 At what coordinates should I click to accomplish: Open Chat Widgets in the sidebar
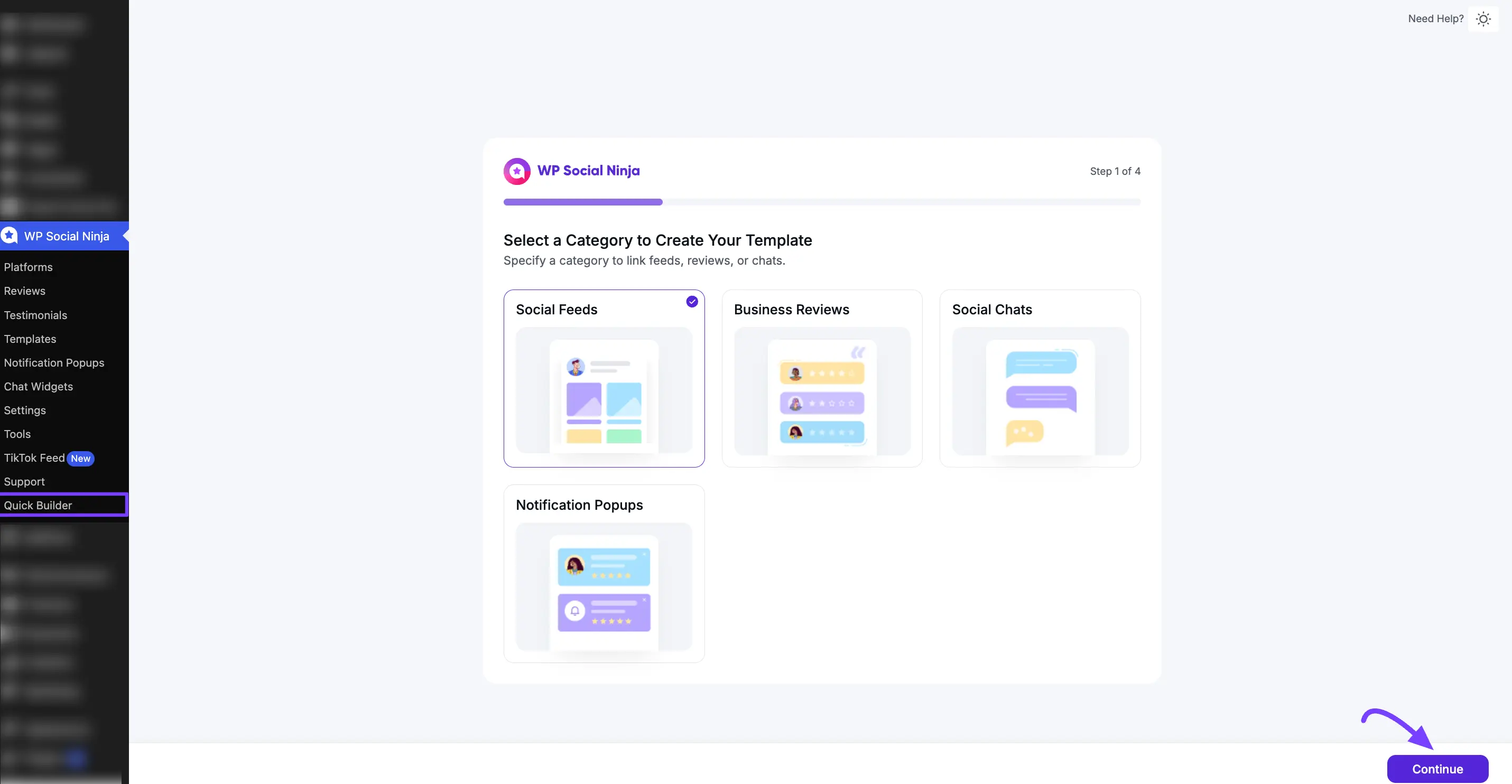[39, 386]
